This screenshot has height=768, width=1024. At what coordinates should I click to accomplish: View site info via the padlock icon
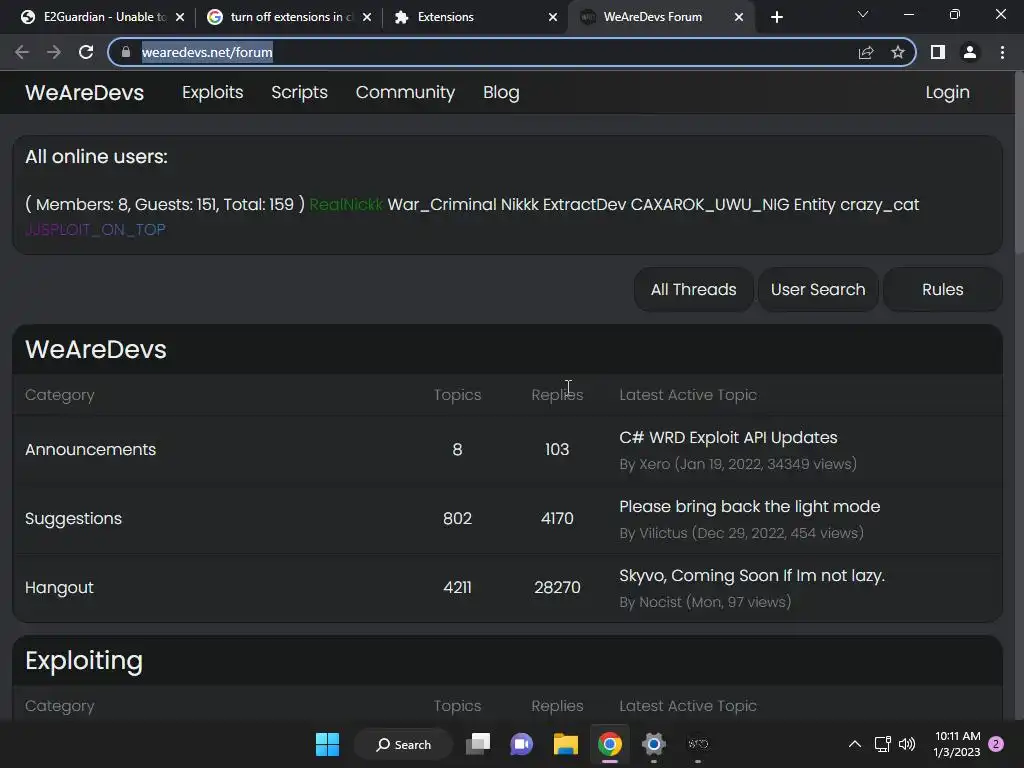coord(126,52)
